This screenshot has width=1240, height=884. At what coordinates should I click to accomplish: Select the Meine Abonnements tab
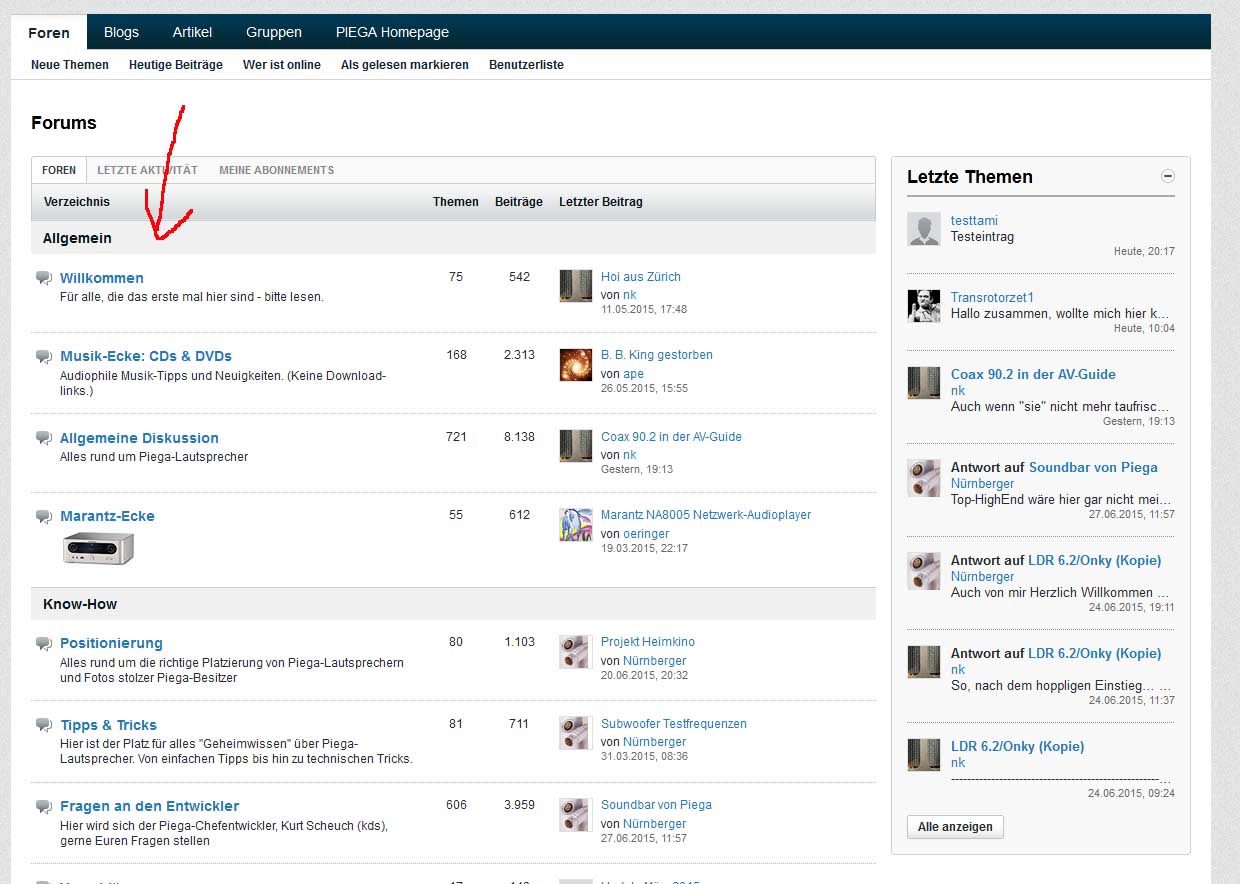276,170
